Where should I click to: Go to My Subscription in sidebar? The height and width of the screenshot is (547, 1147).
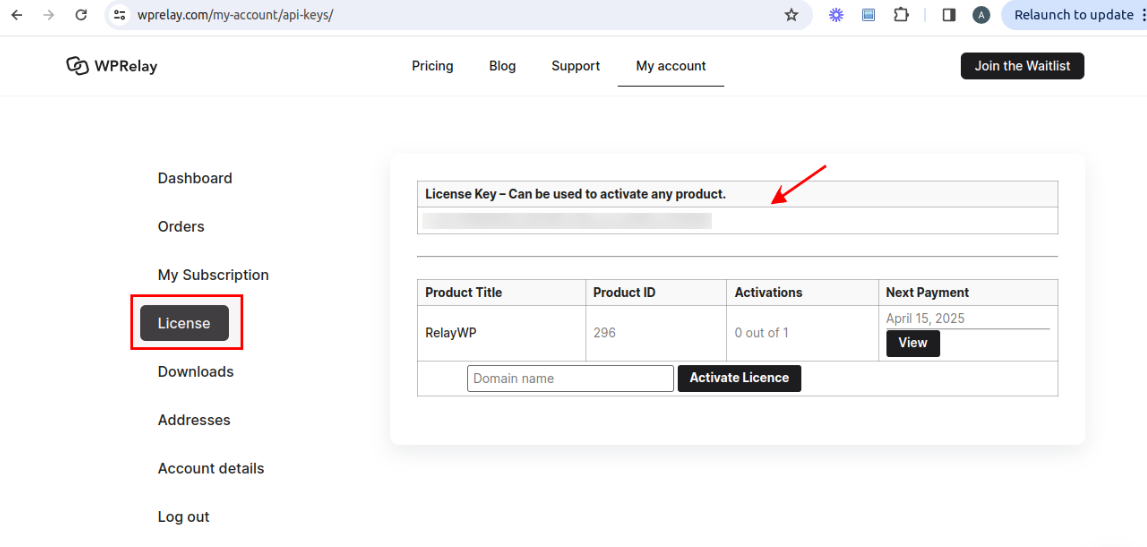[213, 275]
